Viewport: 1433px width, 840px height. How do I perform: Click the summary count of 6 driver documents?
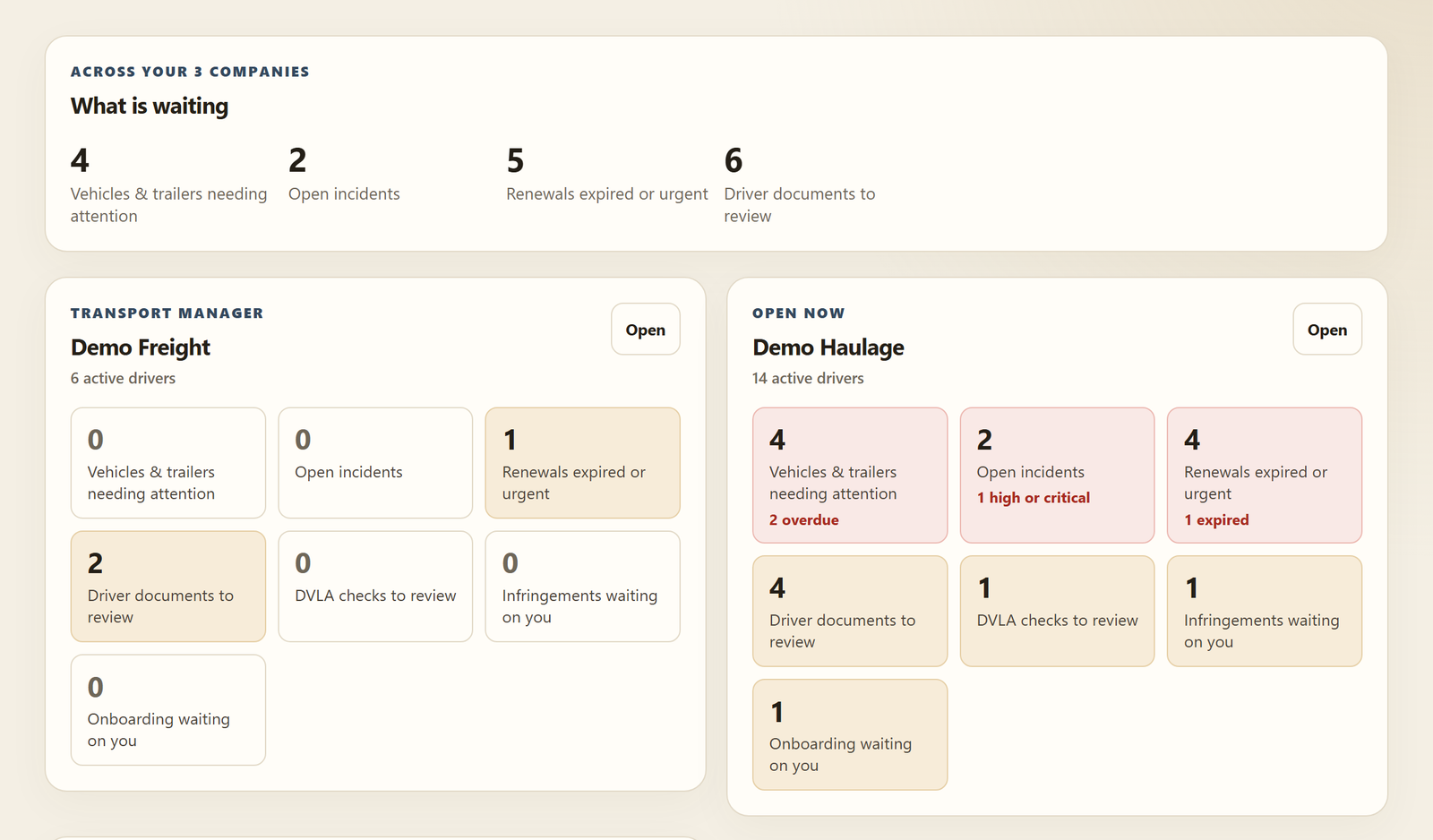pos(734,160)
